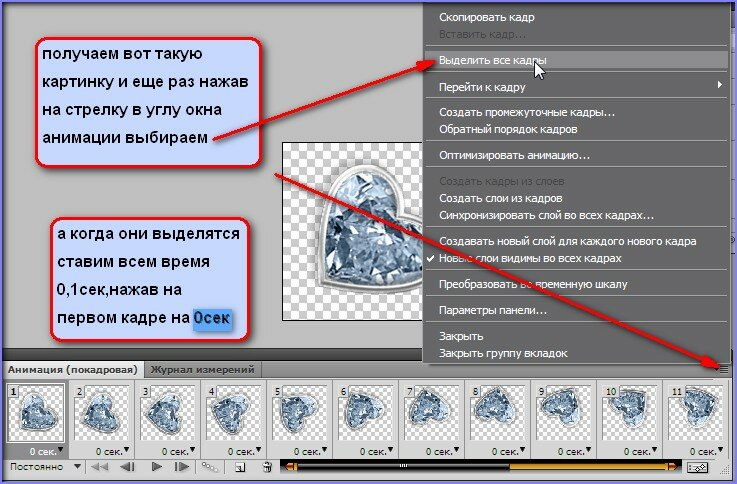This screenshot has height=484, width=737.
Task: Click convert to timeline icon at bottom right
Action: (x=697, y=467)
